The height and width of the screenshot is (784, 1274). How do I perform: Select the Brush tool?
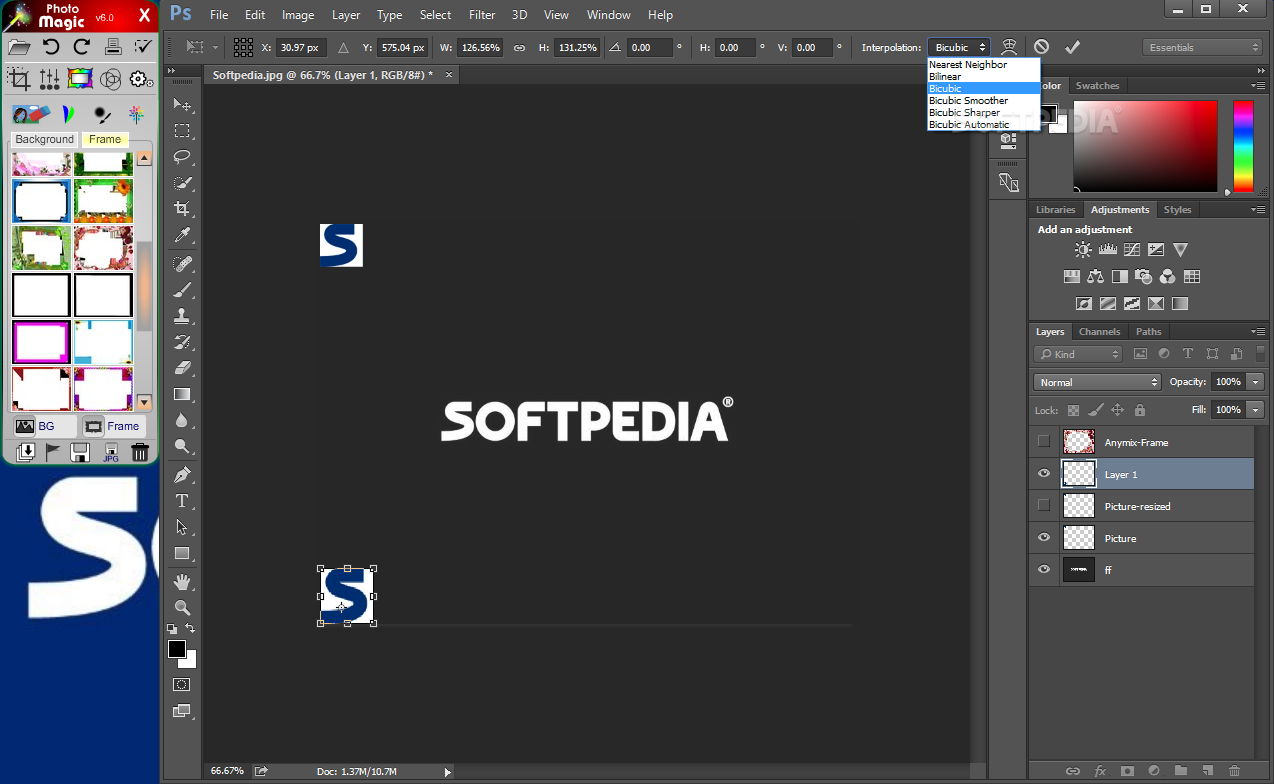(x=183, y=290)
